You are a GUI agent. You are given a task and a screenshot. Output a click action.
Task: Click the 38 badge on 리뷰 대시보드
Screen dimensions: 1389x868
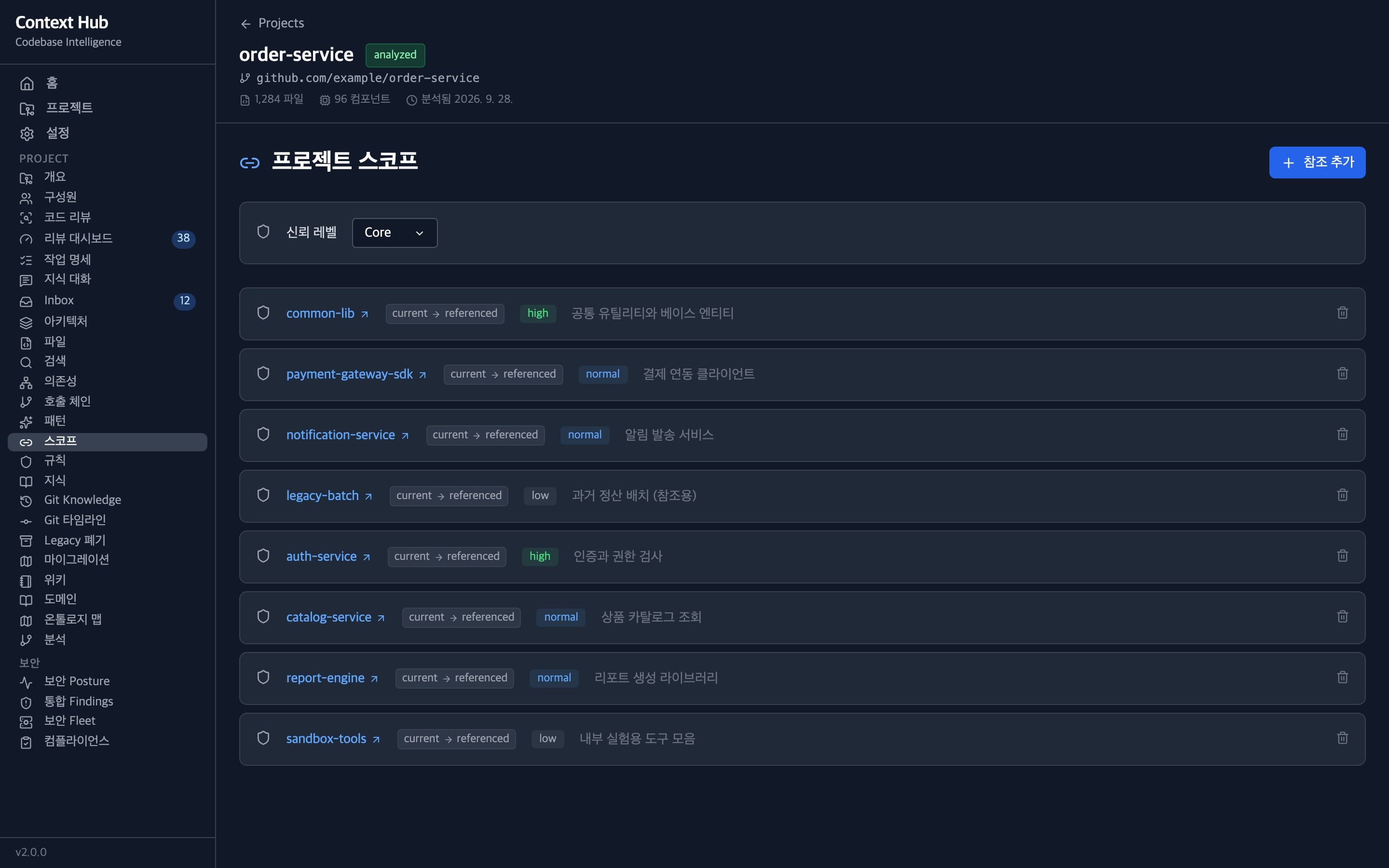pyautogui.click(x=183, y=239)
